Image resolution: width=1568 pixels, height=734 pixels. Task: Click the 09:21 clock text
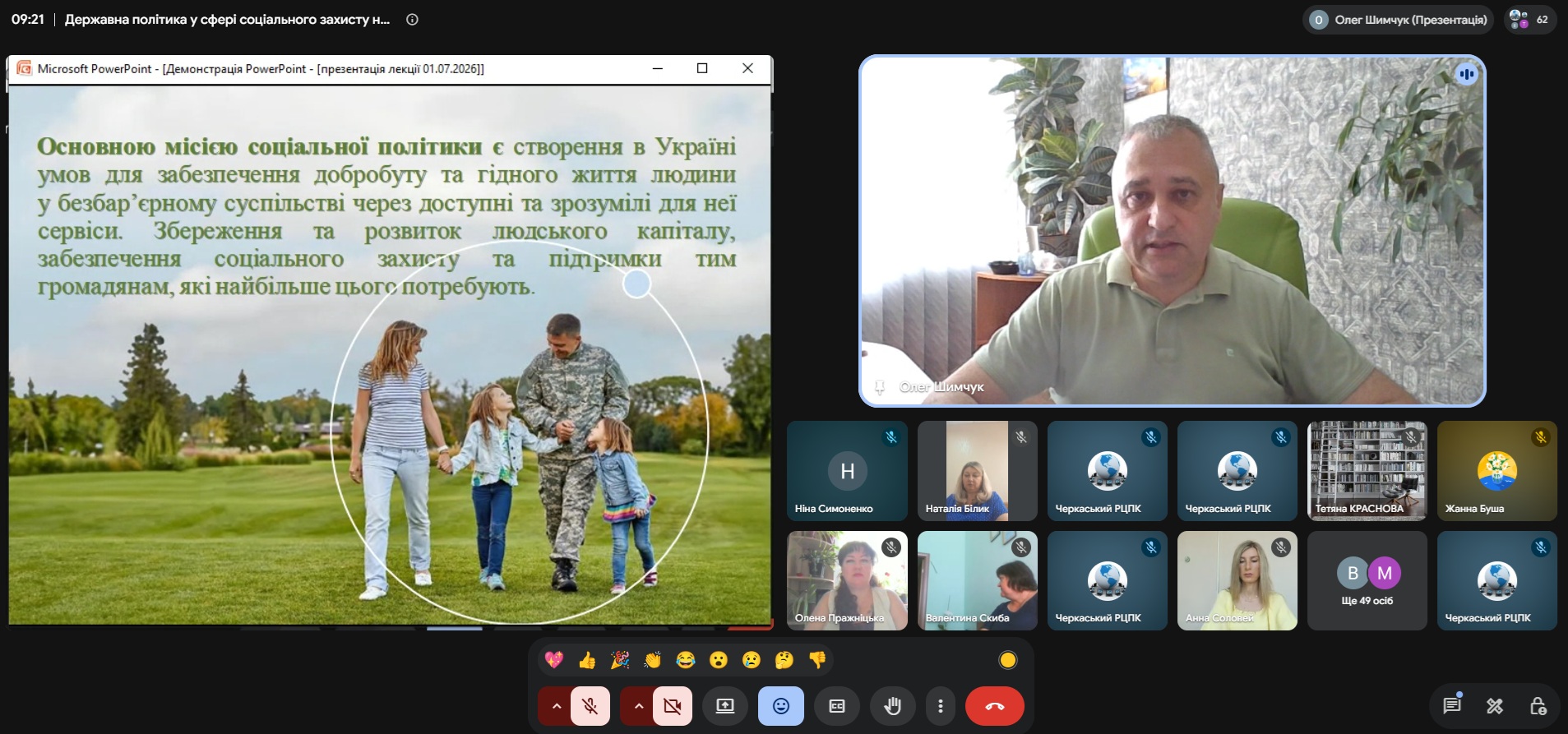click(28, 20)
